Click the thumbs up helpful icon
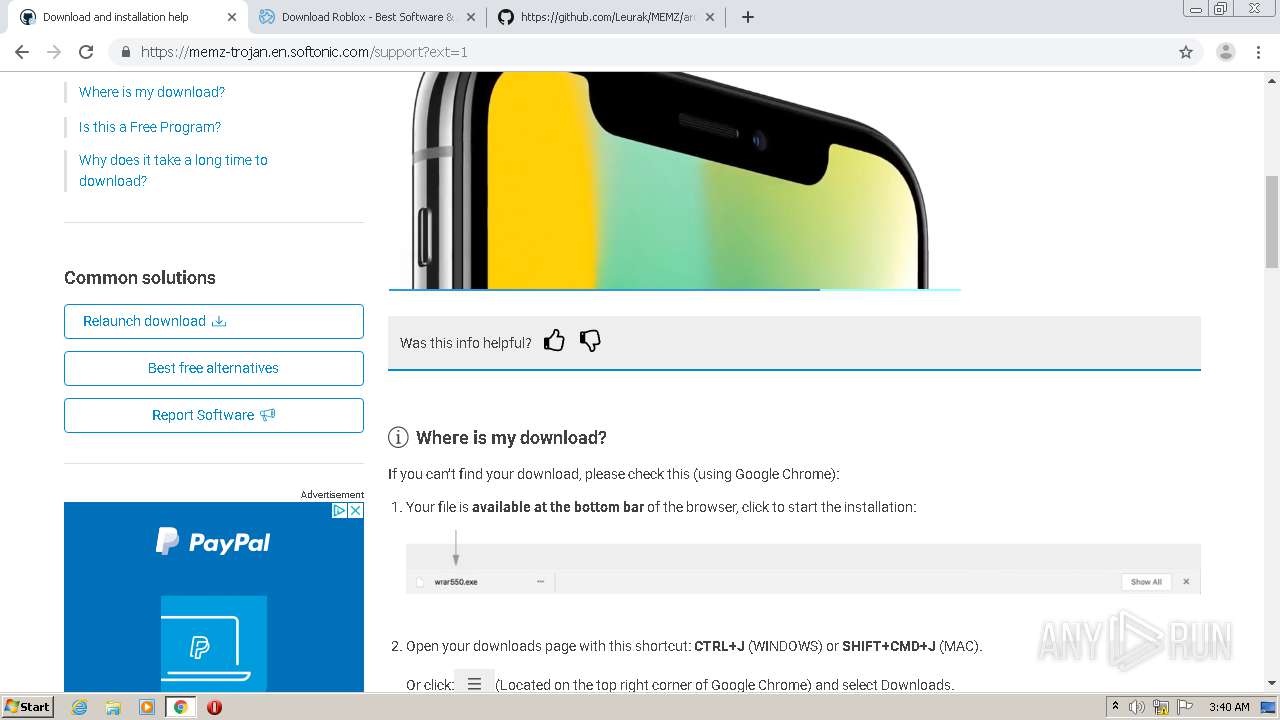Image resolution: width=1280 pixels, height=720 pixels. tap(554, 341)
